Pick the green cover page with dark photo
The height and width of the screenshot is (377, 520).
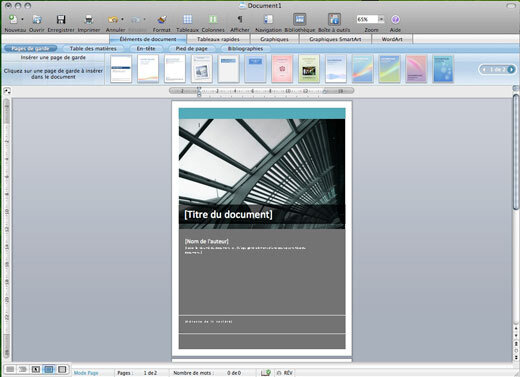click(x=309, y=69)
